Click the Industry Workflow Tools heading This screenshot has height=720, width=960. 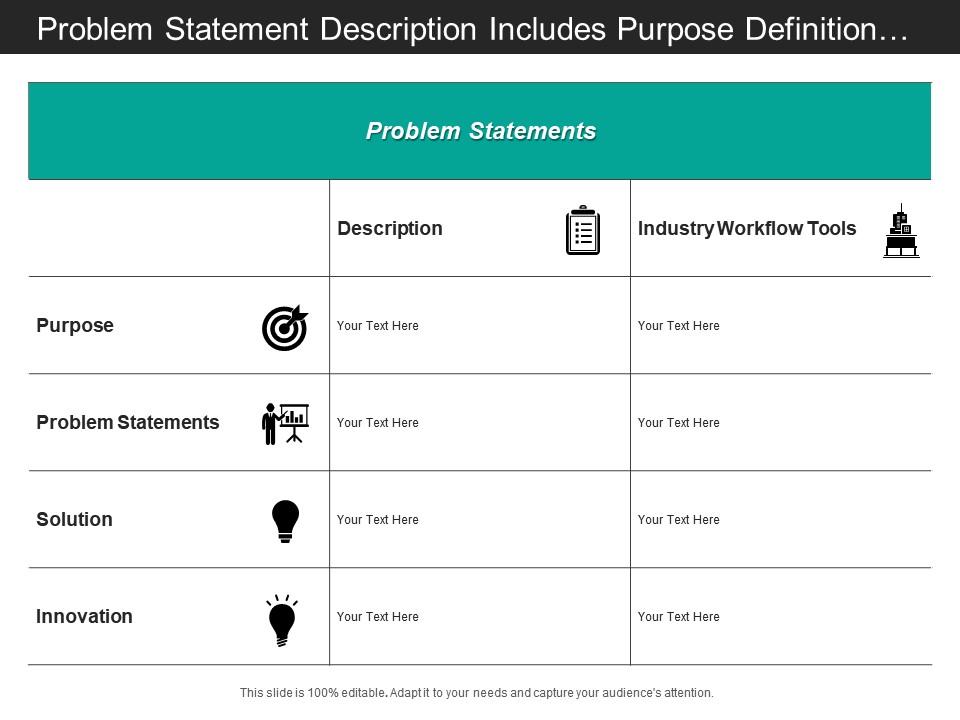(x=747, y=228)
